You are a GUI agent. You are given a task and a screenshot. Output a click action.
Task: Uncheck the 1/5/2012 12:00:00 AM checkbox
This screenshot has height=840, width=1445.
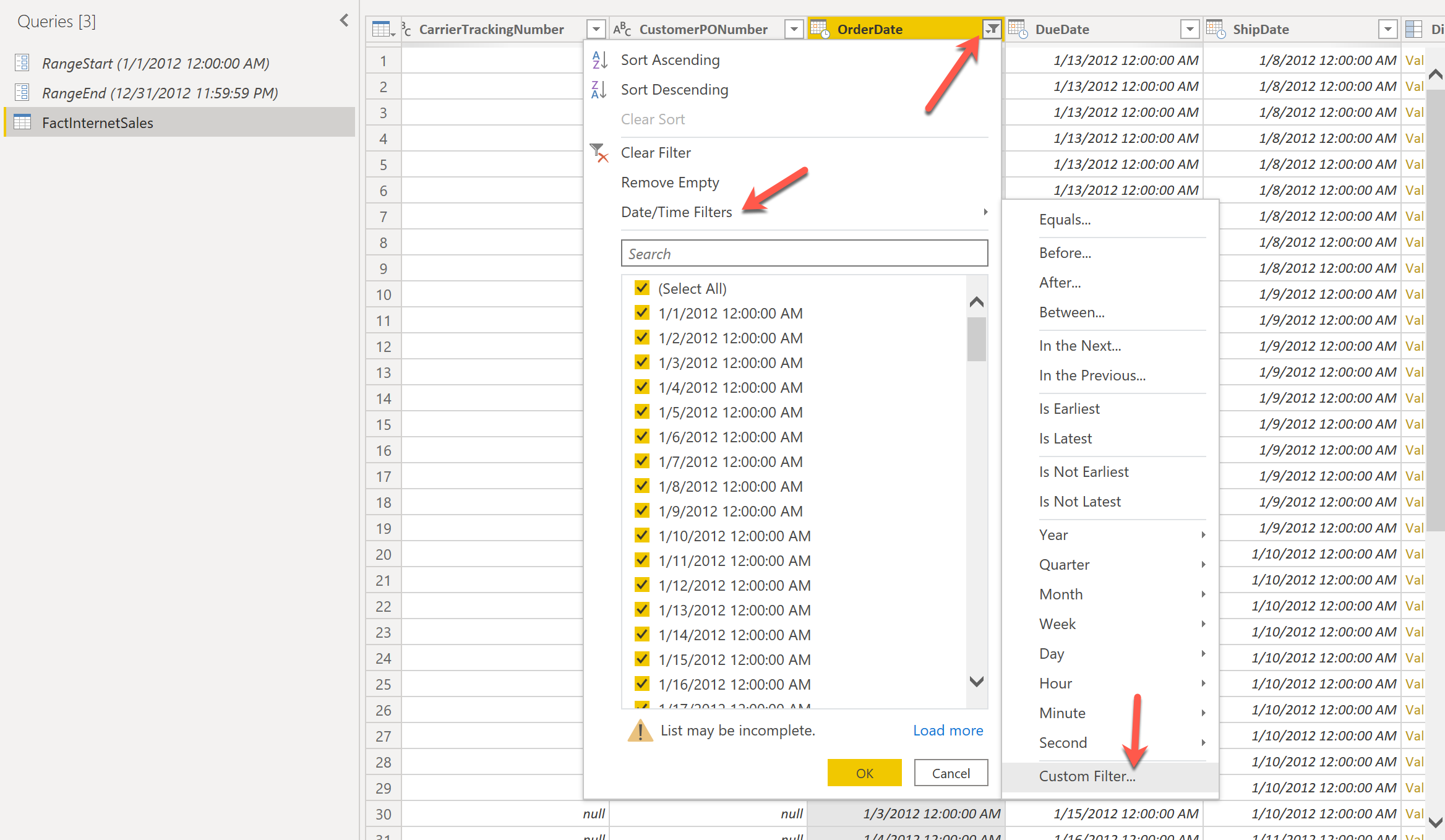click(x=642, y=412)
